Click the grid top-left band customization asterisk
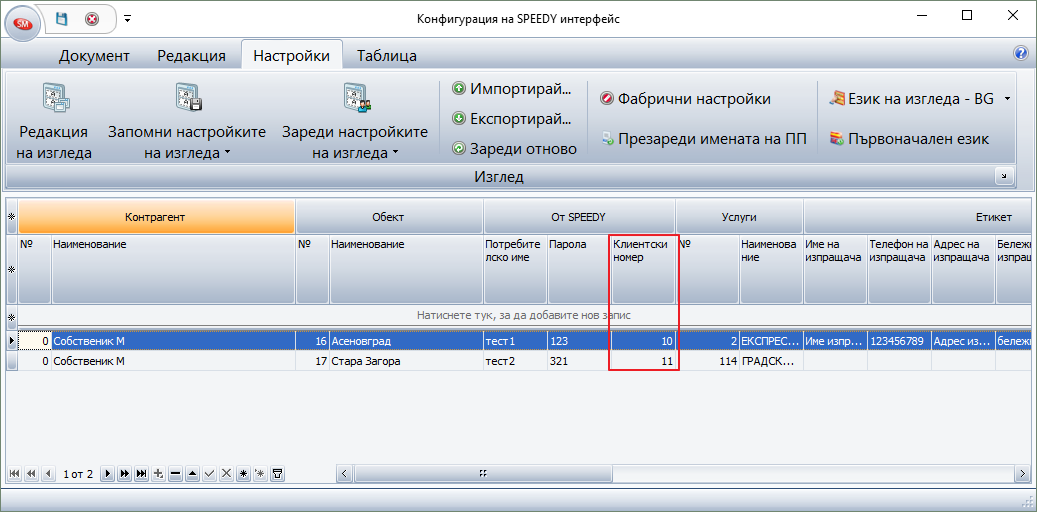The image size is (1037, 512). (11, 217)
